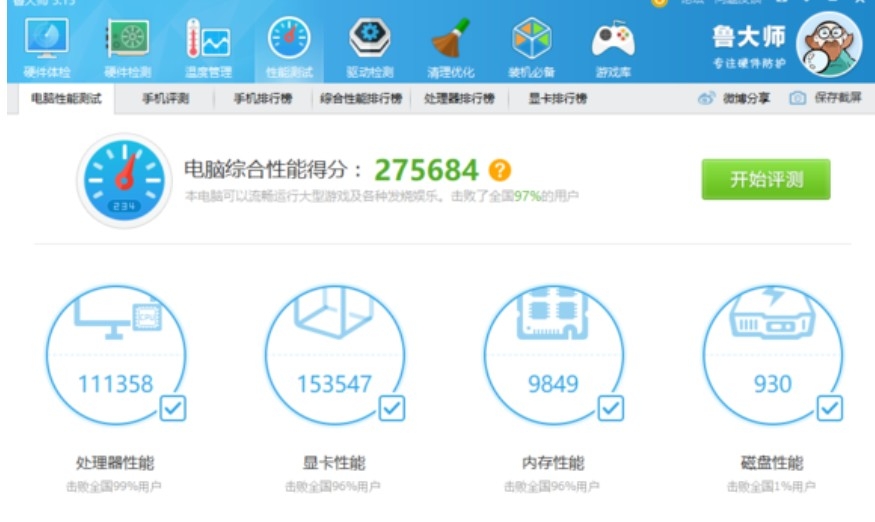Open the 温度管理 thermometer icon
Screen dimensions: 875x522
[x=208, y=39]
